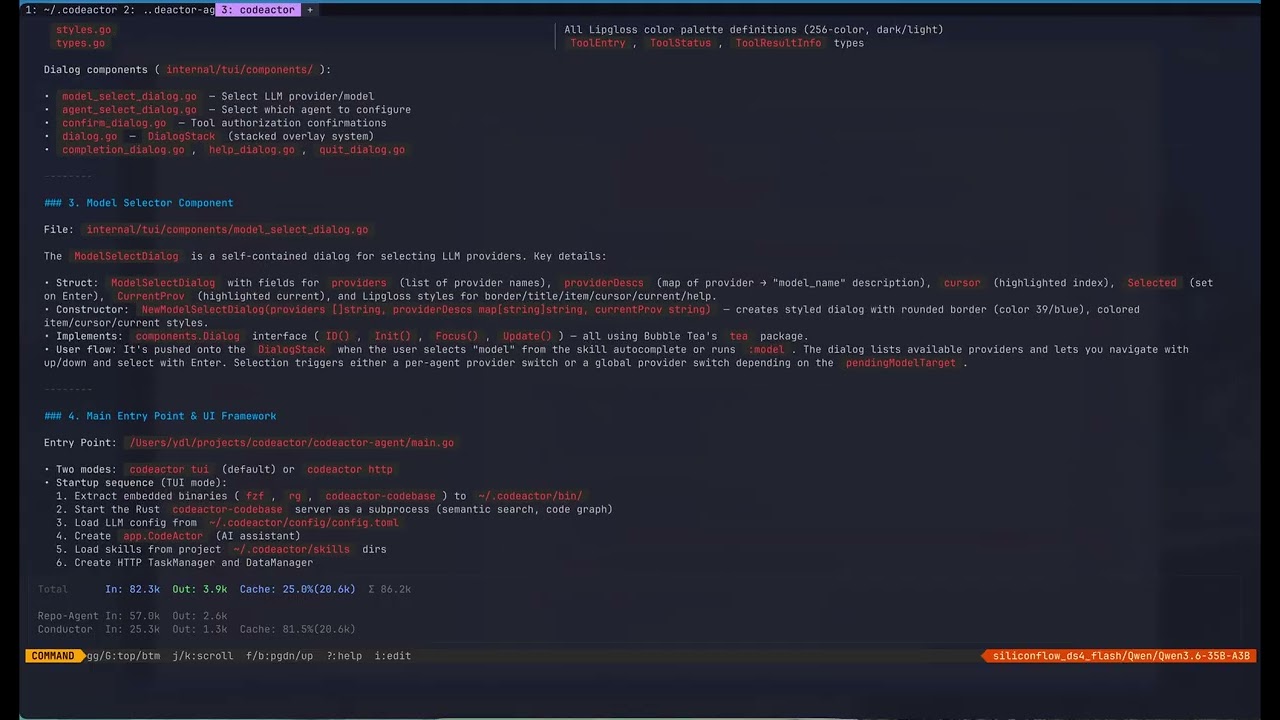Click the fzf binary name
This screenshot has height=720, width=1280.
(255, 496)
